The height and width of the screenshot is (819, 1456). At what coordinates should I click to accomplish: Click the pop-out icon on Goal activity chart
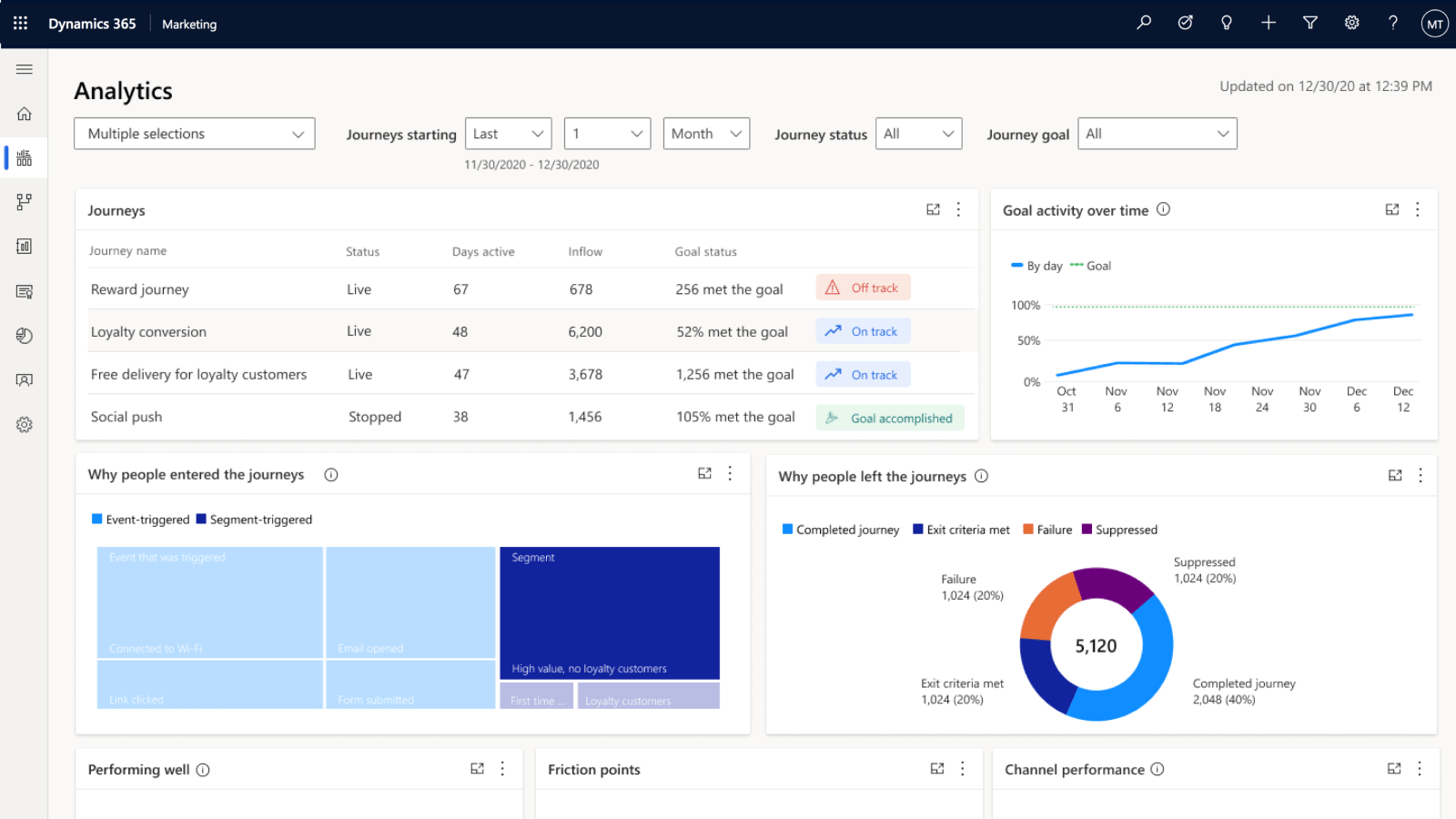1391,209
